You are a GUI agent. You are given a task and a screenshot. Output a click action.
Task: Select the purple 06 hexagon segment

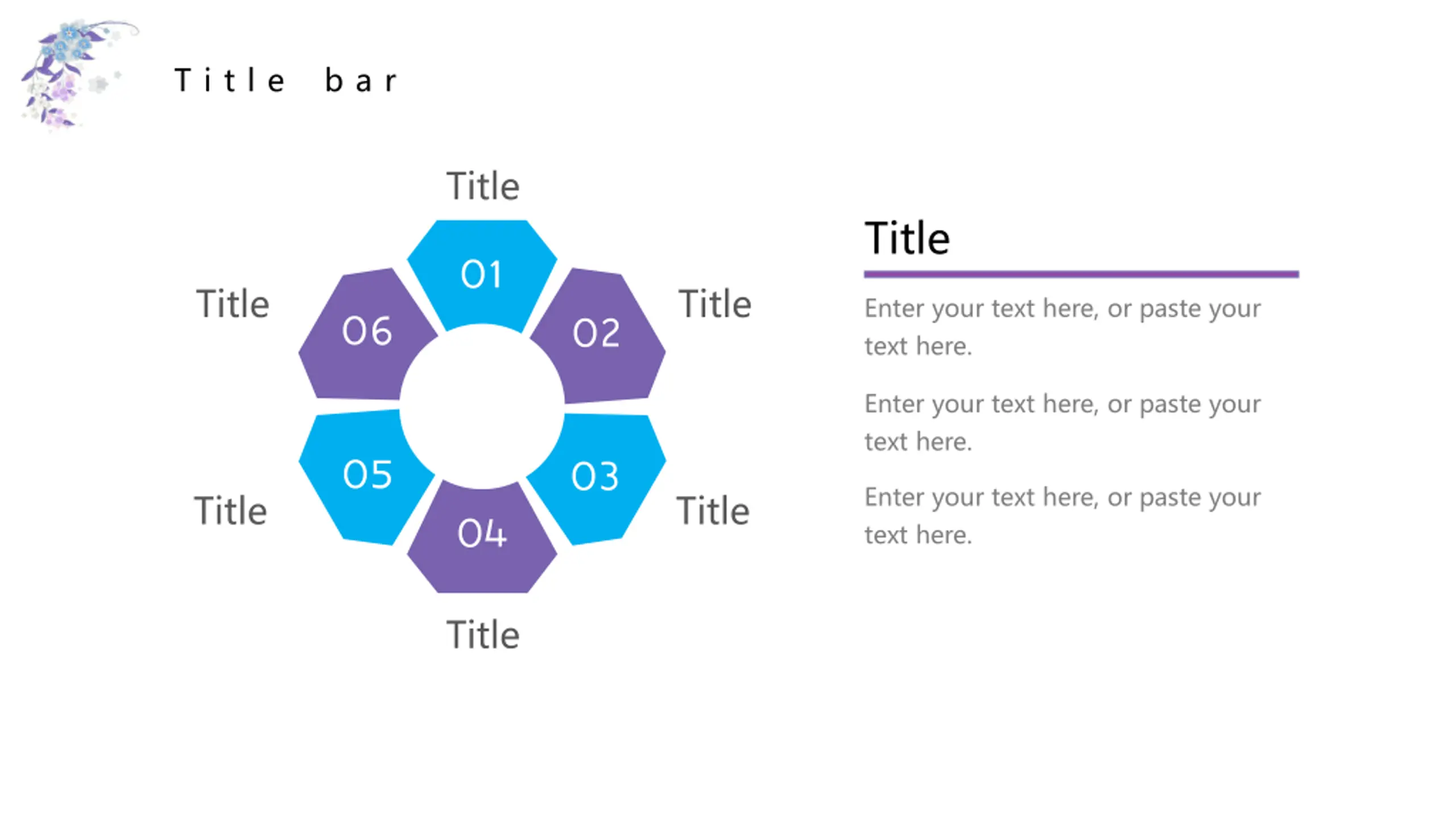[x=366, y=334]
